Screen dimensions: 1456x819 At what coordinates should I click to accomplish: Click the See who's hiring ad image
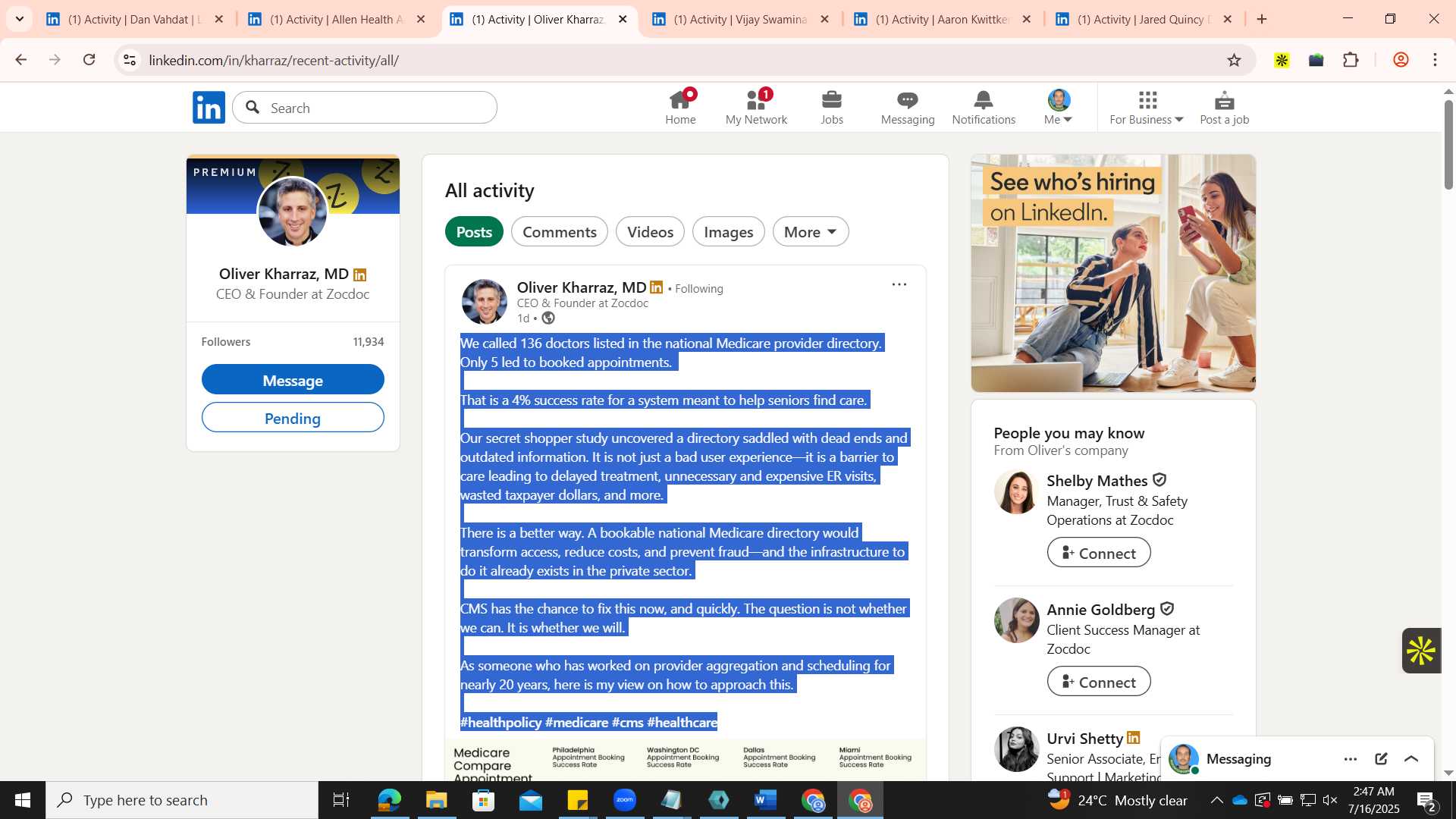pos(1113,273)
